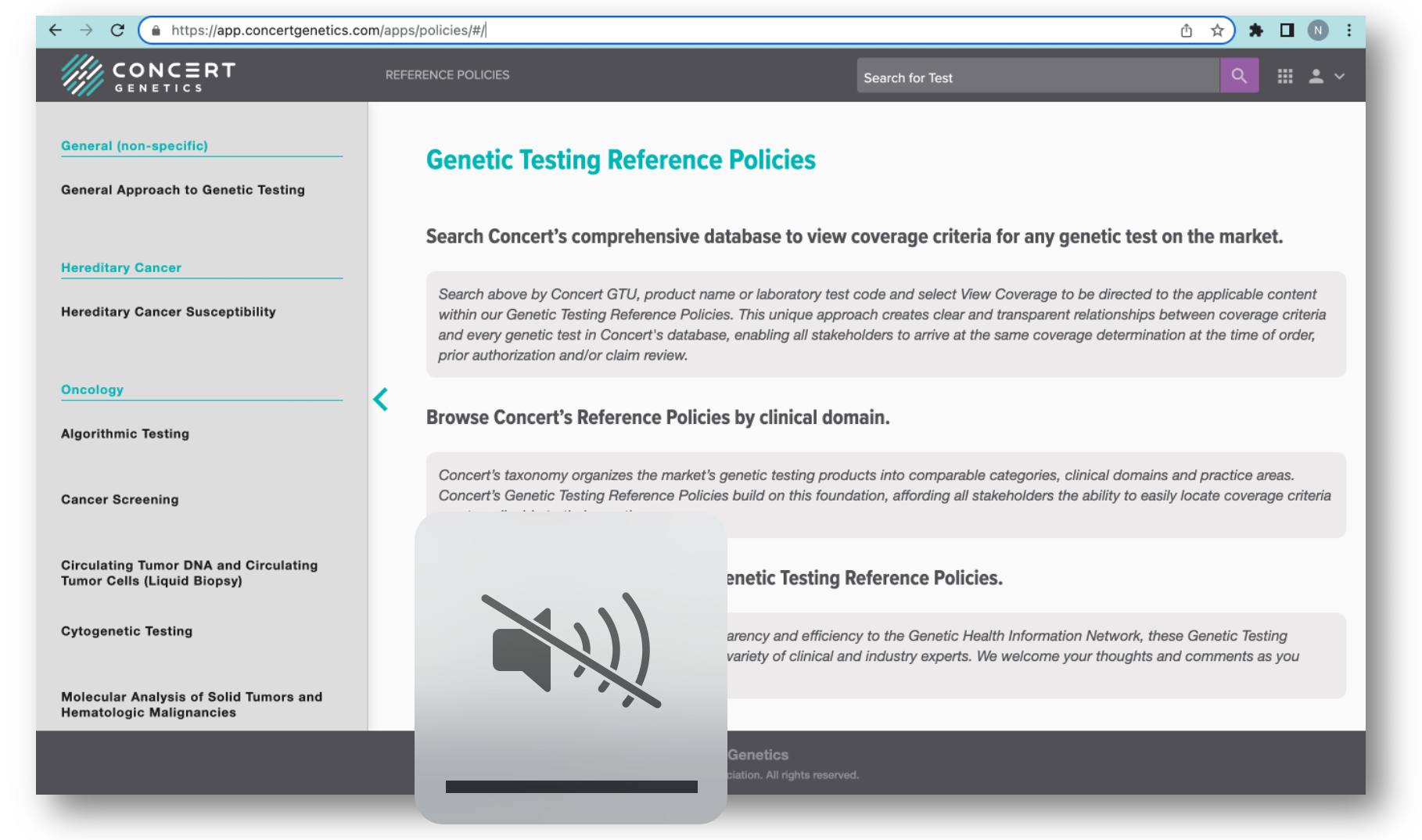The image size is (1422, 840).
Task: Open Molecular Analysis of Solid Tumors policy
Action: 192,705
